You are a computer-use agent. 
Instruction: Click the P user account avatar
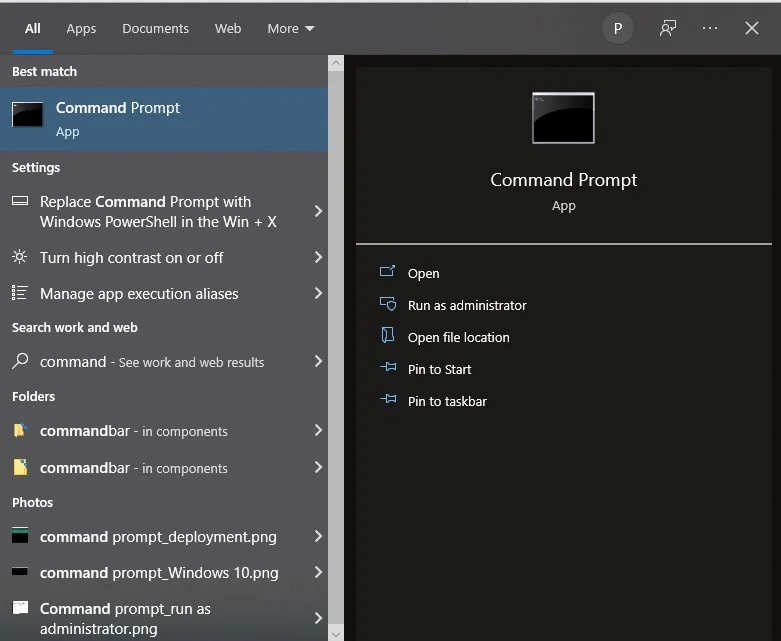(618, 28)
